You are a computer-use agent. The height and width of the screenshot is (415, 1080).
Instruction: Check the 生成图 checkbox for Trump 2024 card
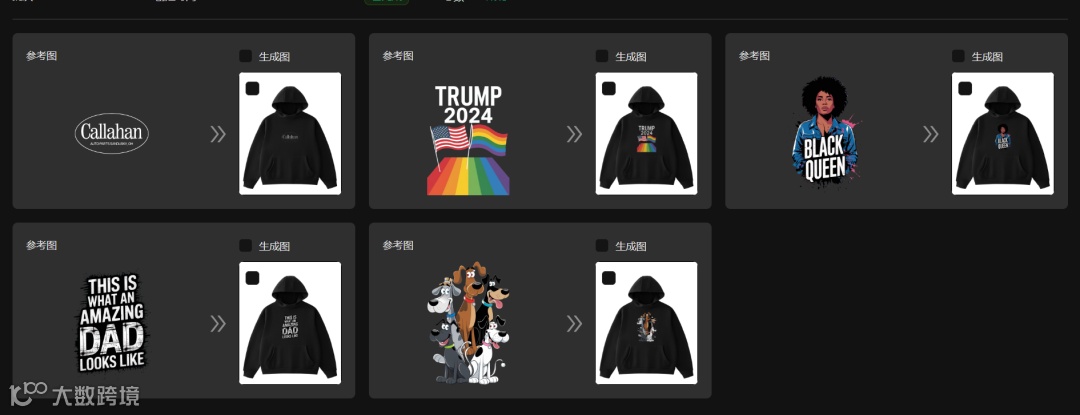click(x=602, y=56)
